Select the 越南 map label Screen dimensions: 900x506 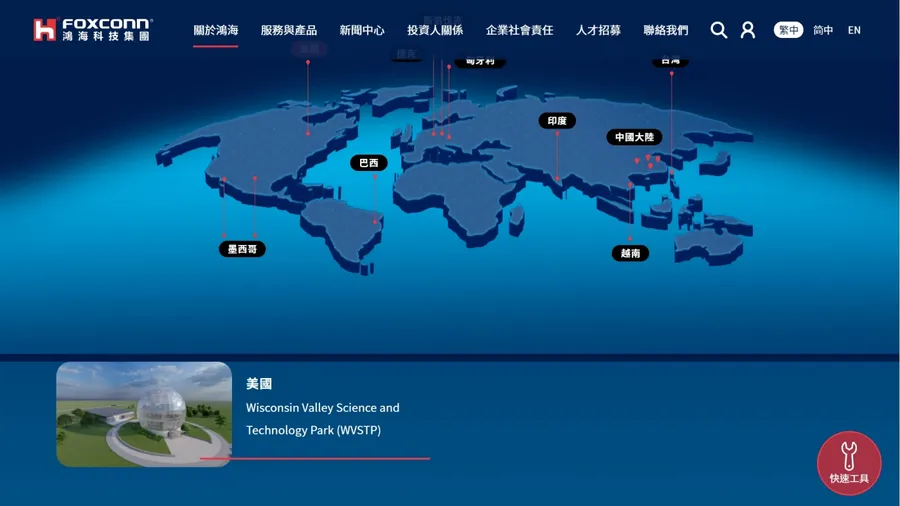(630, 253)
